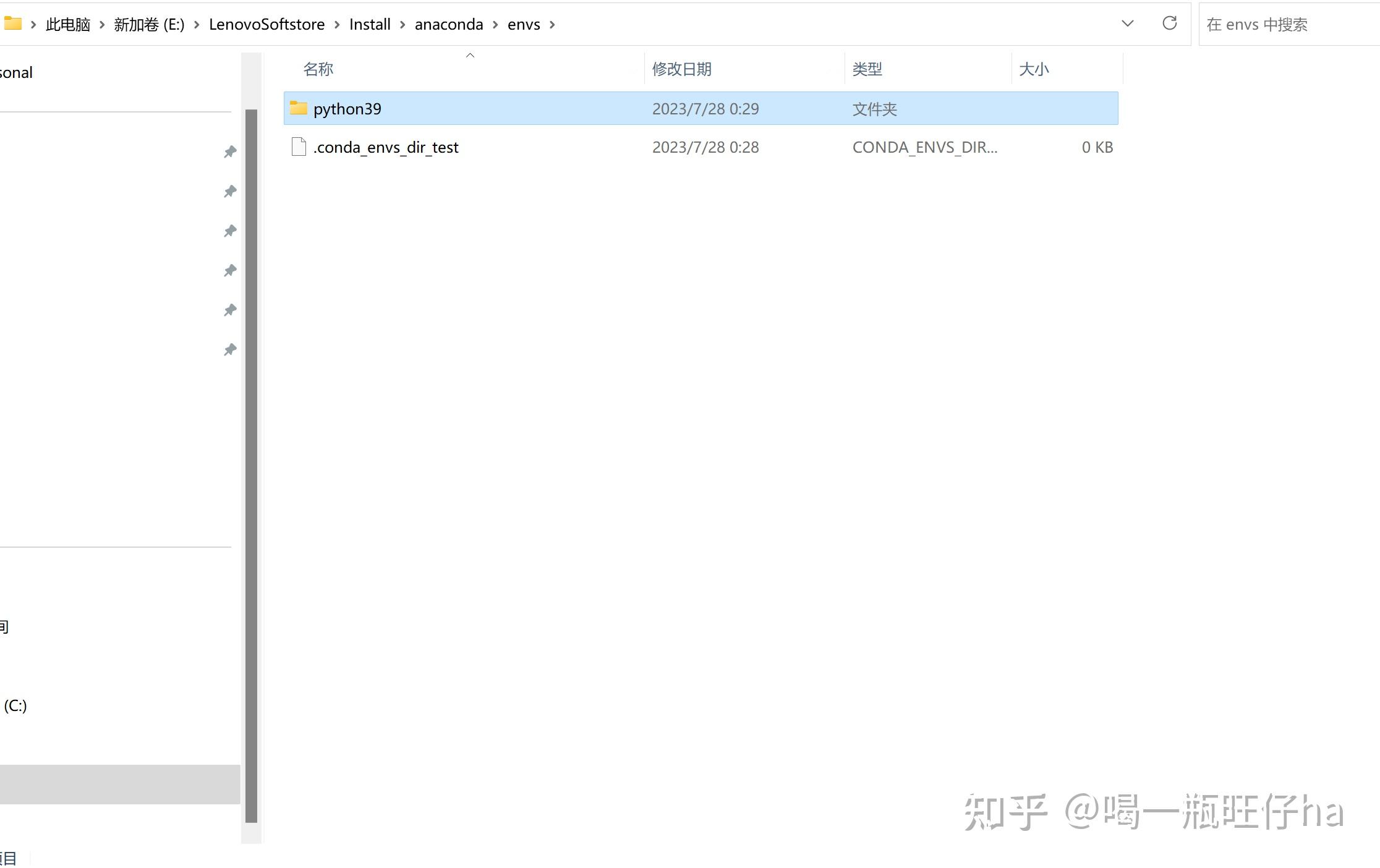1380x868 pixels.
Task: Sort by 修改日期 column header
Action: pyautogui.click(x=682, y=69)
